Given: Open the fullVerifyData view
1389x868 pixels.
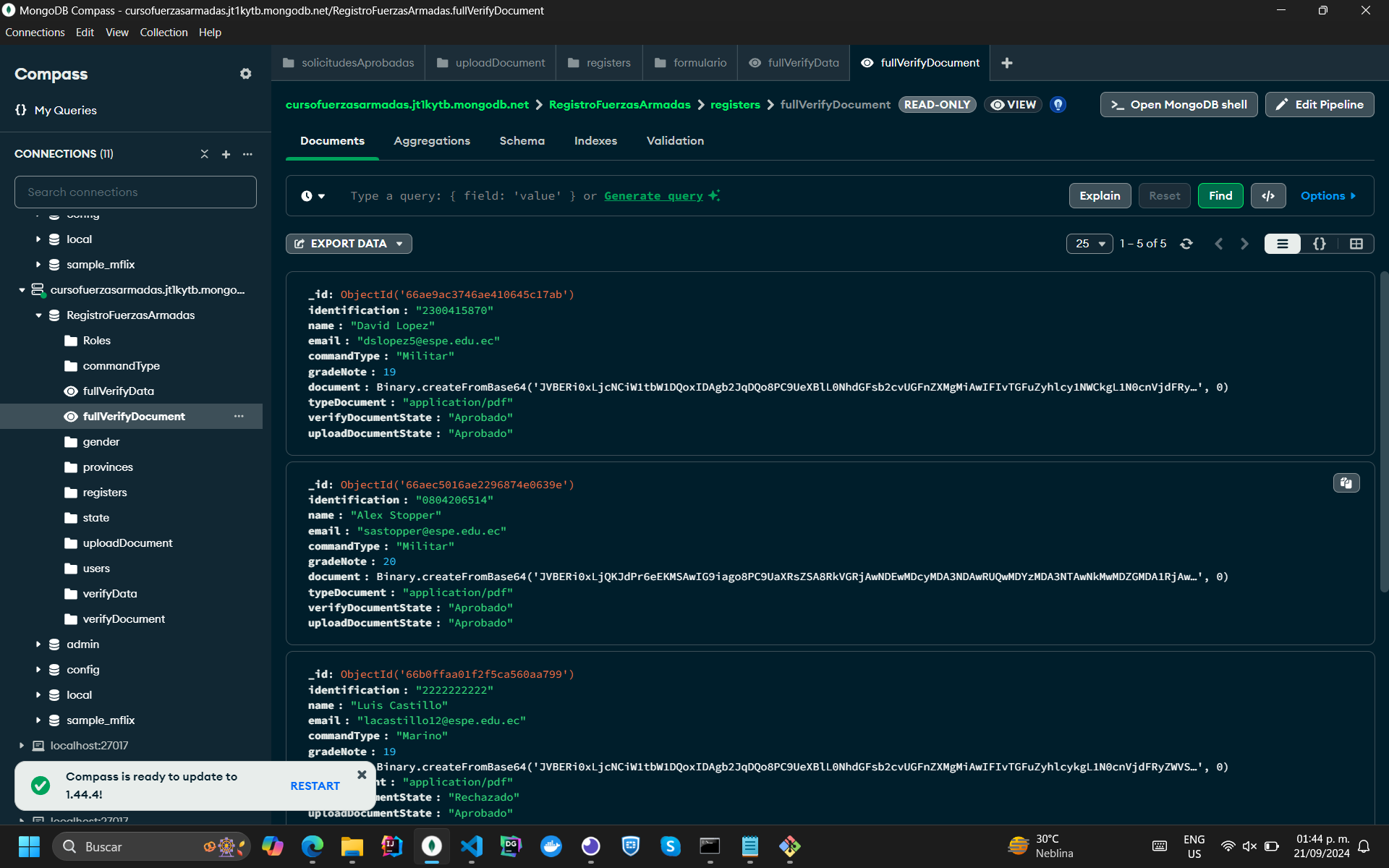Looking at the screenshot, I should pos(118,391).
